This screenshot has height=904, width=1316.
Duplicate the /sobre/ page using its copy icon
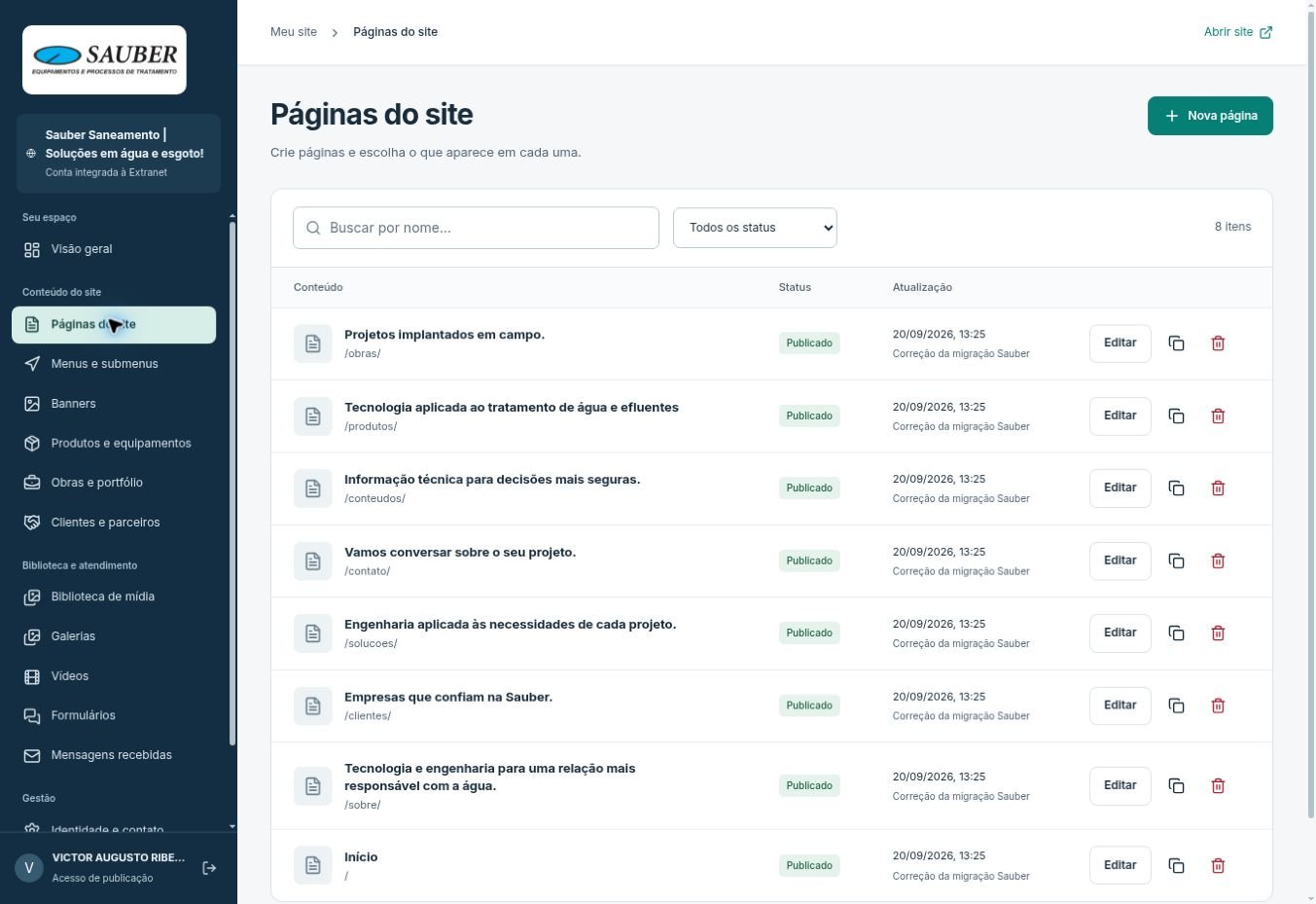coord(1176,786)
